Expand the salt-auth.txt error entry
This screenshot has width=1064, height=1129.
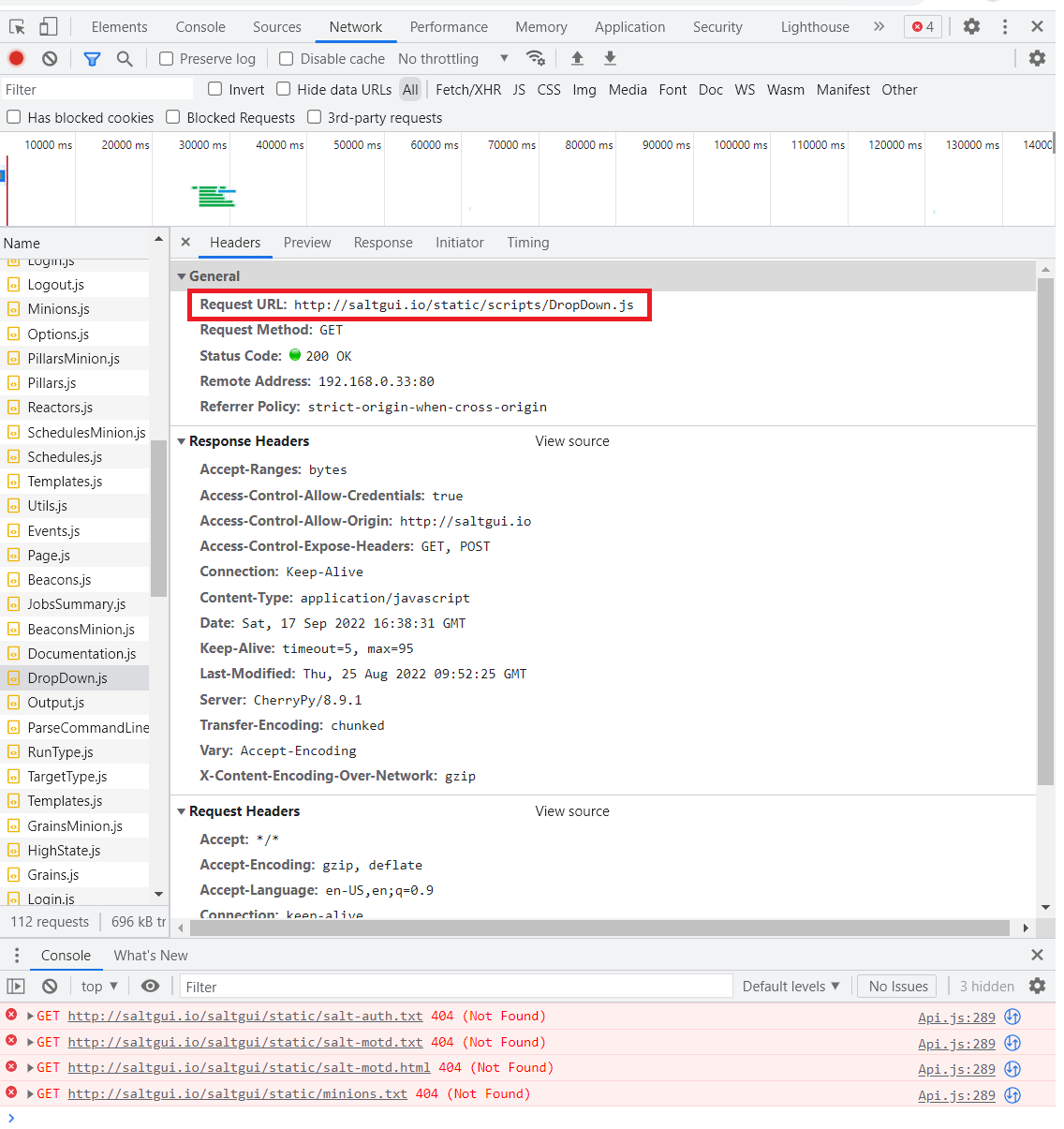click(31, 1017)
